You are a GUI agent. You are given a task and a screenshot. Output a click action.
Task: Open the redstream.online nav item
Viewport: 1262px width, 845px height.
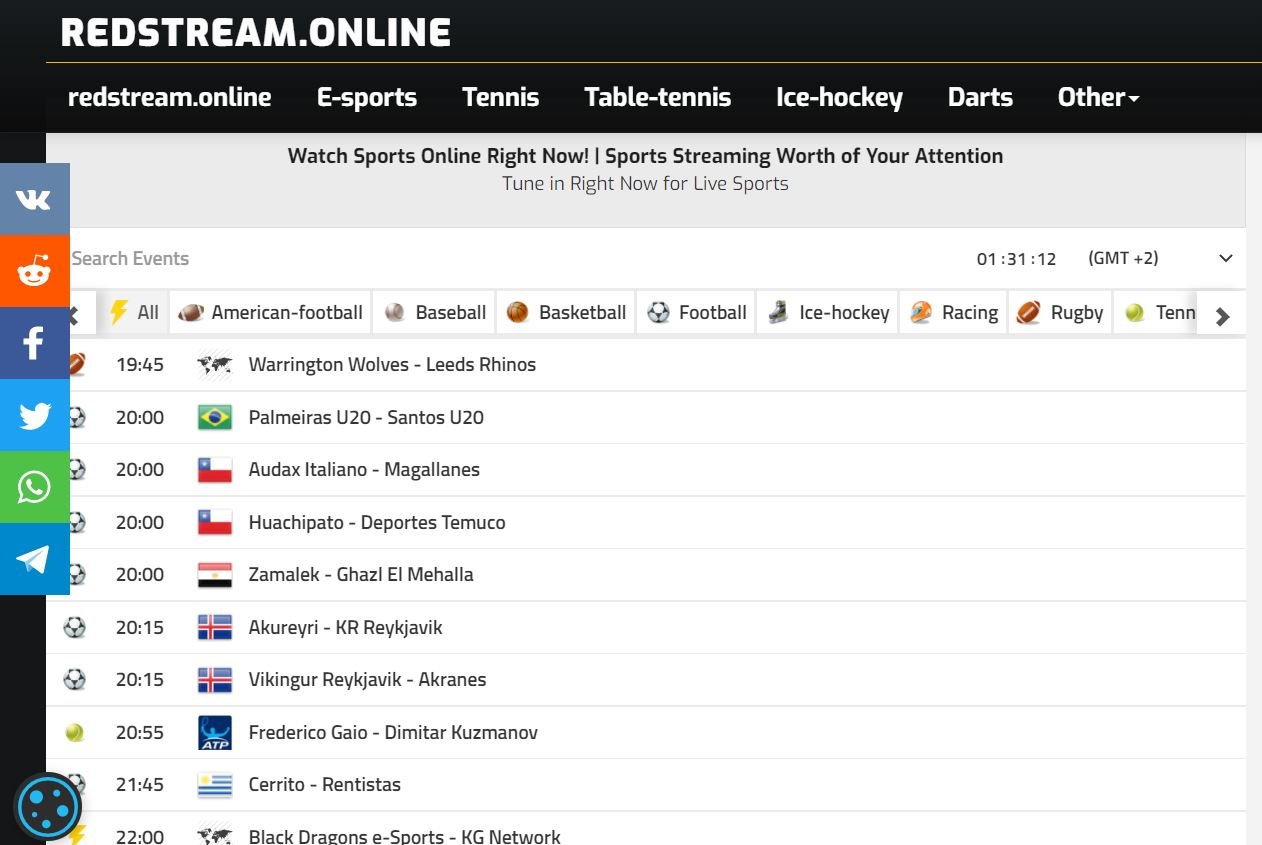[x=170, y=97]
